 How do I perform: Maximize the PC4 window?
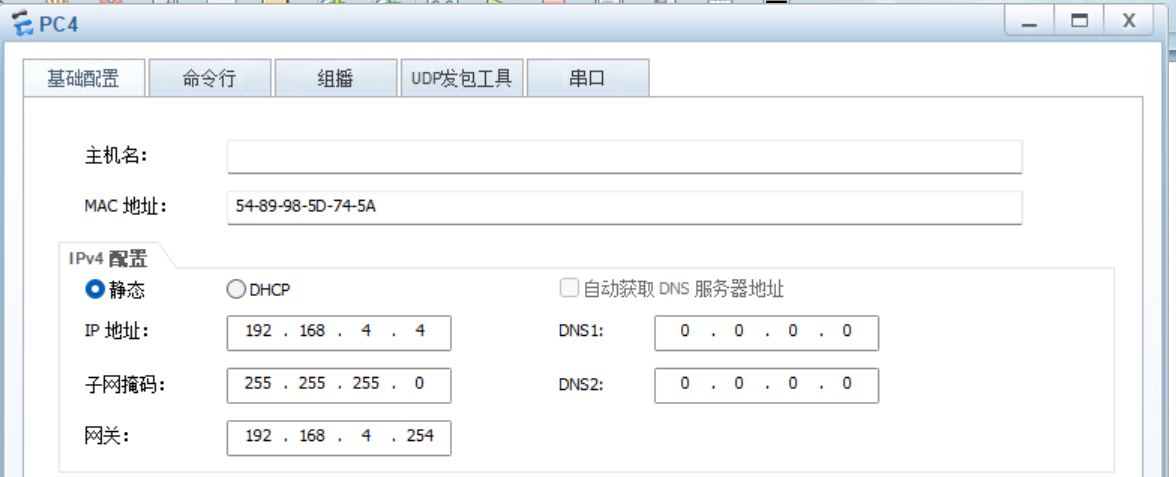pos(1079,21)
